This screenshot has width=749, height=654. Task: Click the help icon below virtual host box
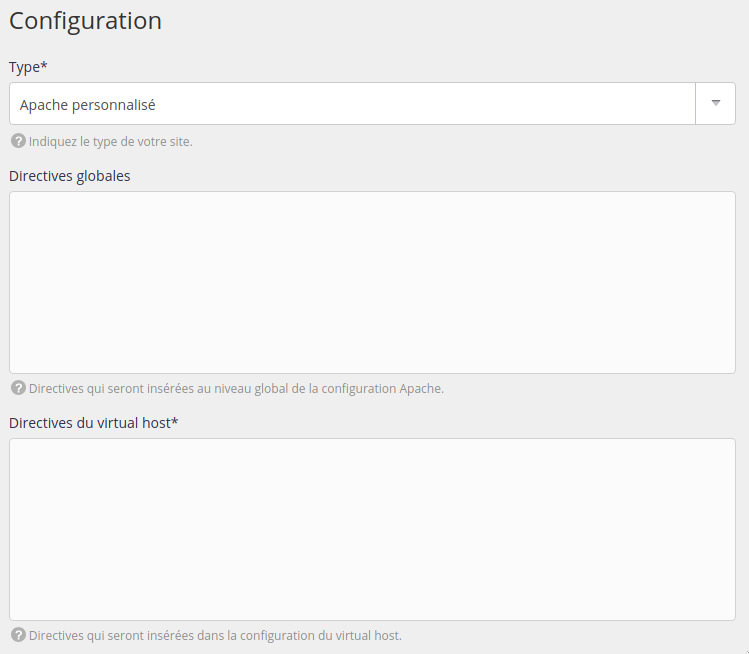(18, 635)
